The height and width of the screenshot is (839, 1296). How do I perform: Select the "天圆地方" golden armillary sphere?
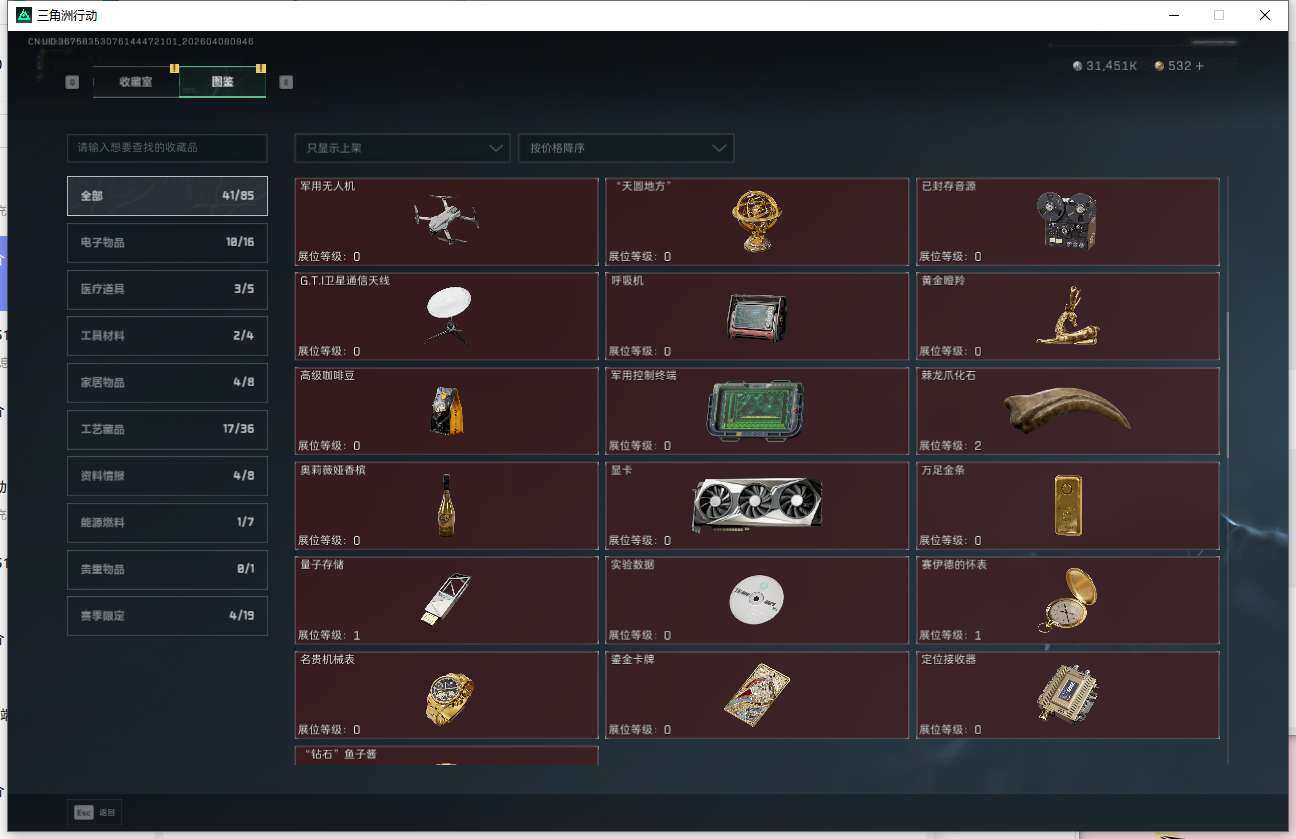[x=757, y=222]
